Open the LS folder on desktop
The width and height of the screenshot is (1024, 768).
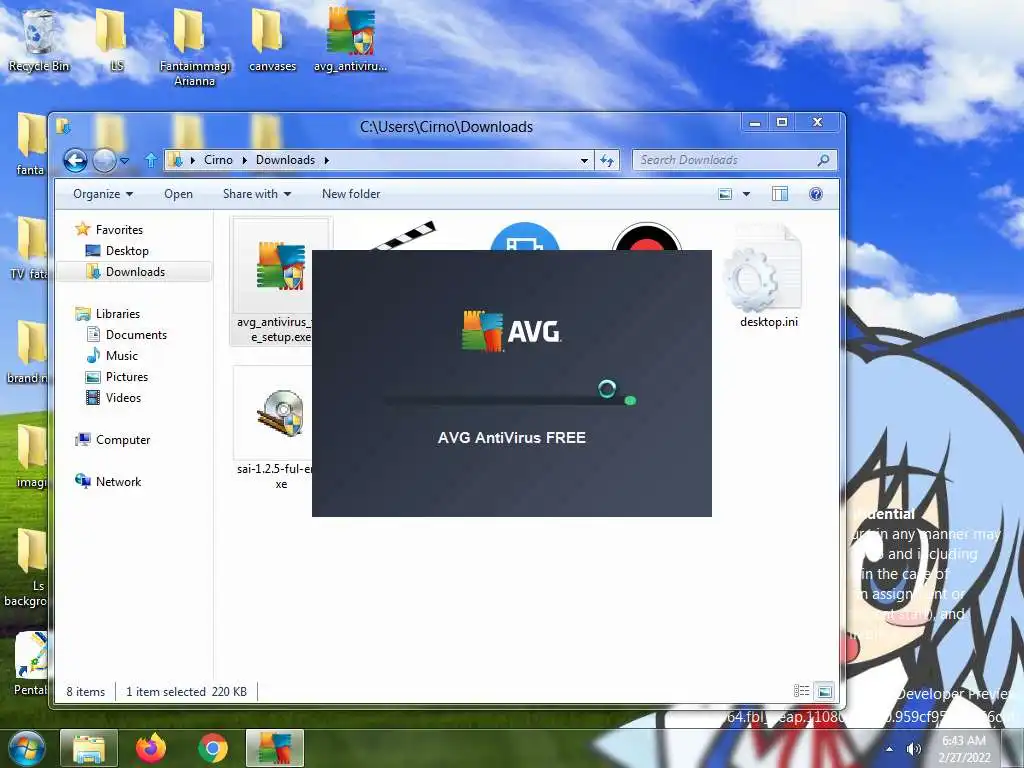click(112, 40)
